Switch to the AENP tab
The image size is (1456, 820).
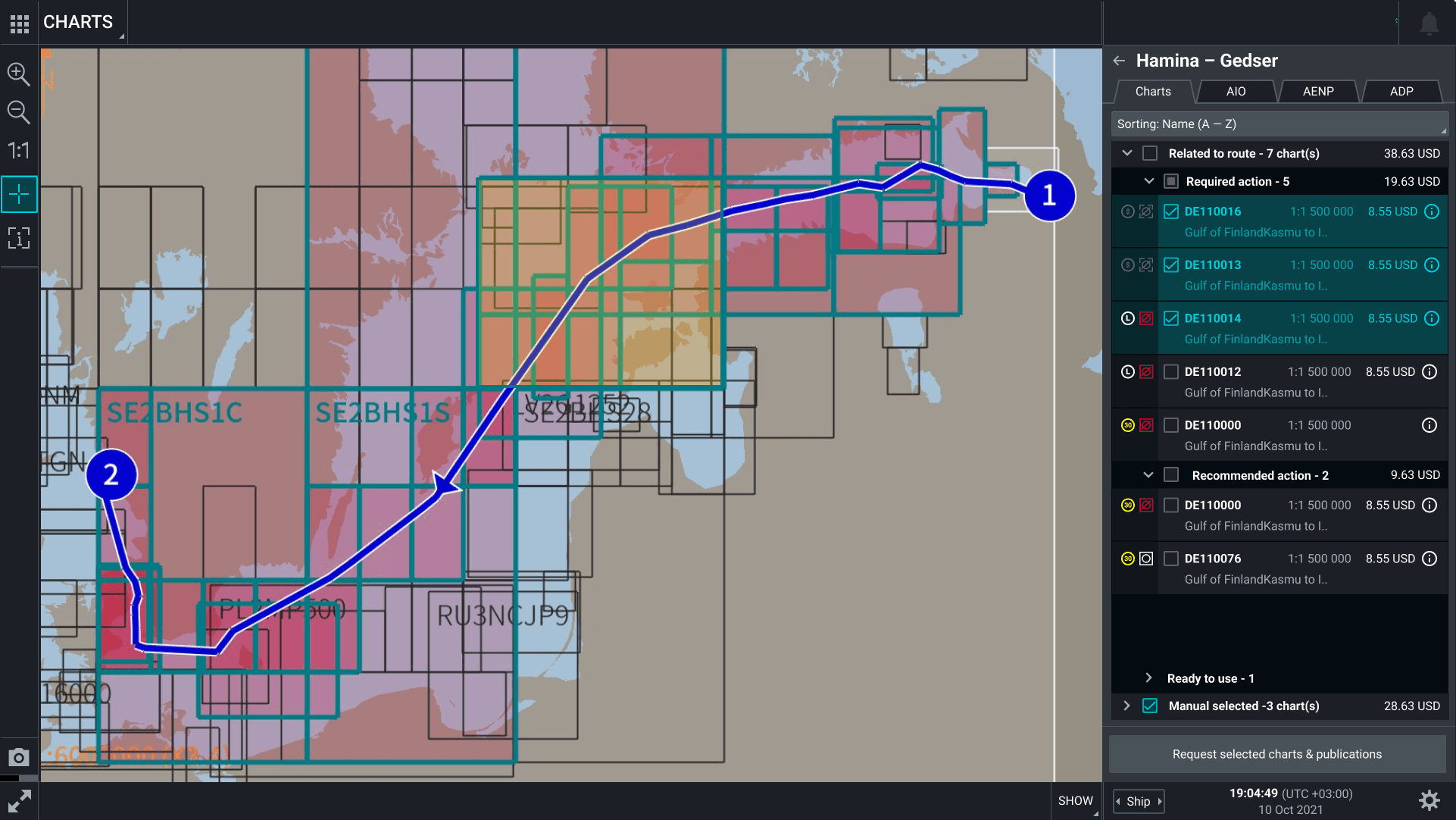[1317, 92]
